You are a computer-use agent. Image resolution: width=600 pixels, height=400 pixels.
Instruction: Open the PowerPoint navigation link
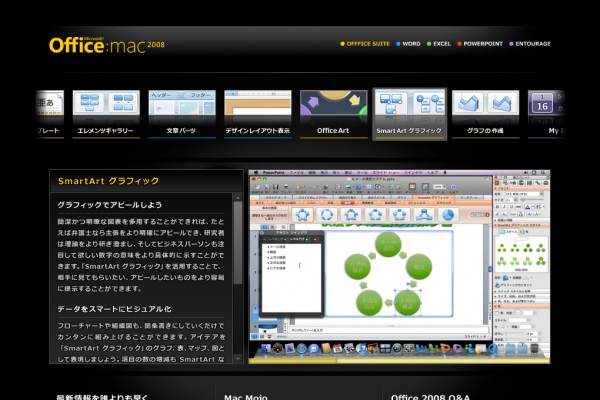(480, 44)
